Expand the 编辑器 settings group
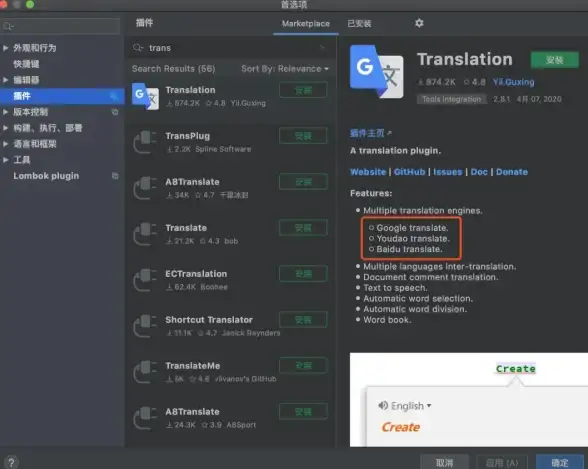Screen dimensions: 588x469 click(5, 80)
